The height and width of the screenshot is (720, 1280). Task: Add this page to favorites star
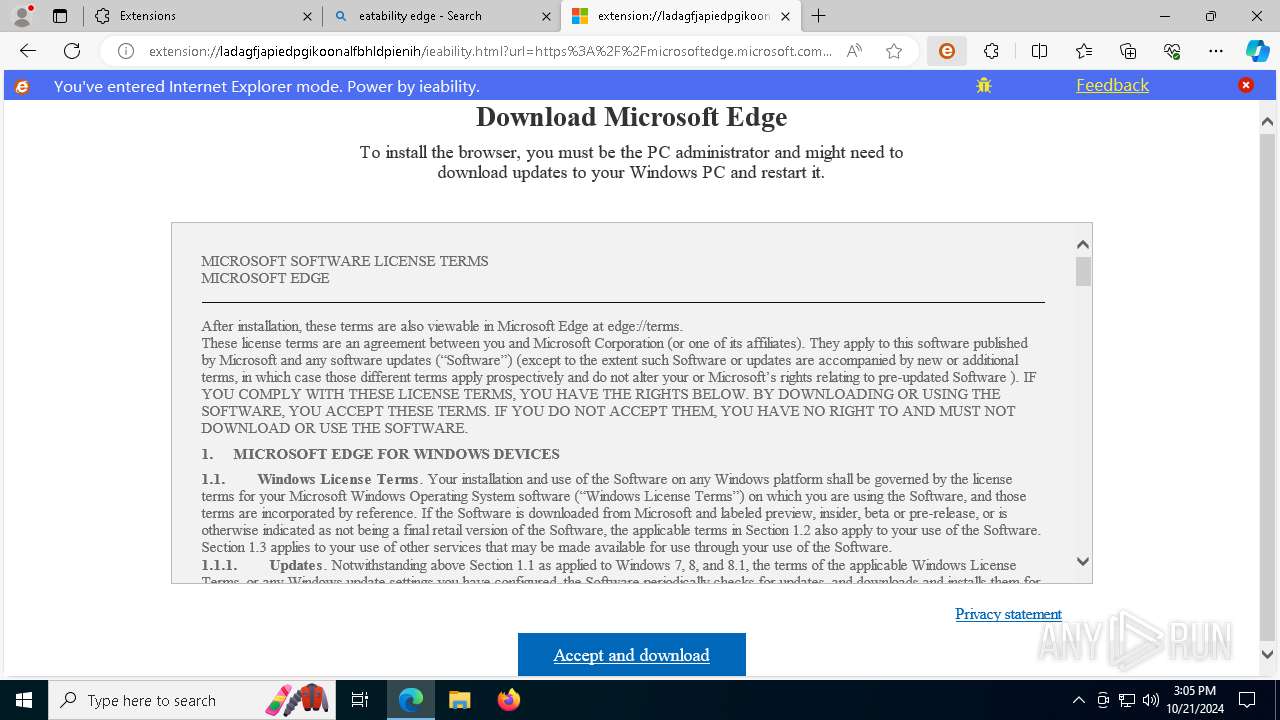pyautogui.click(x=894, y=51)
